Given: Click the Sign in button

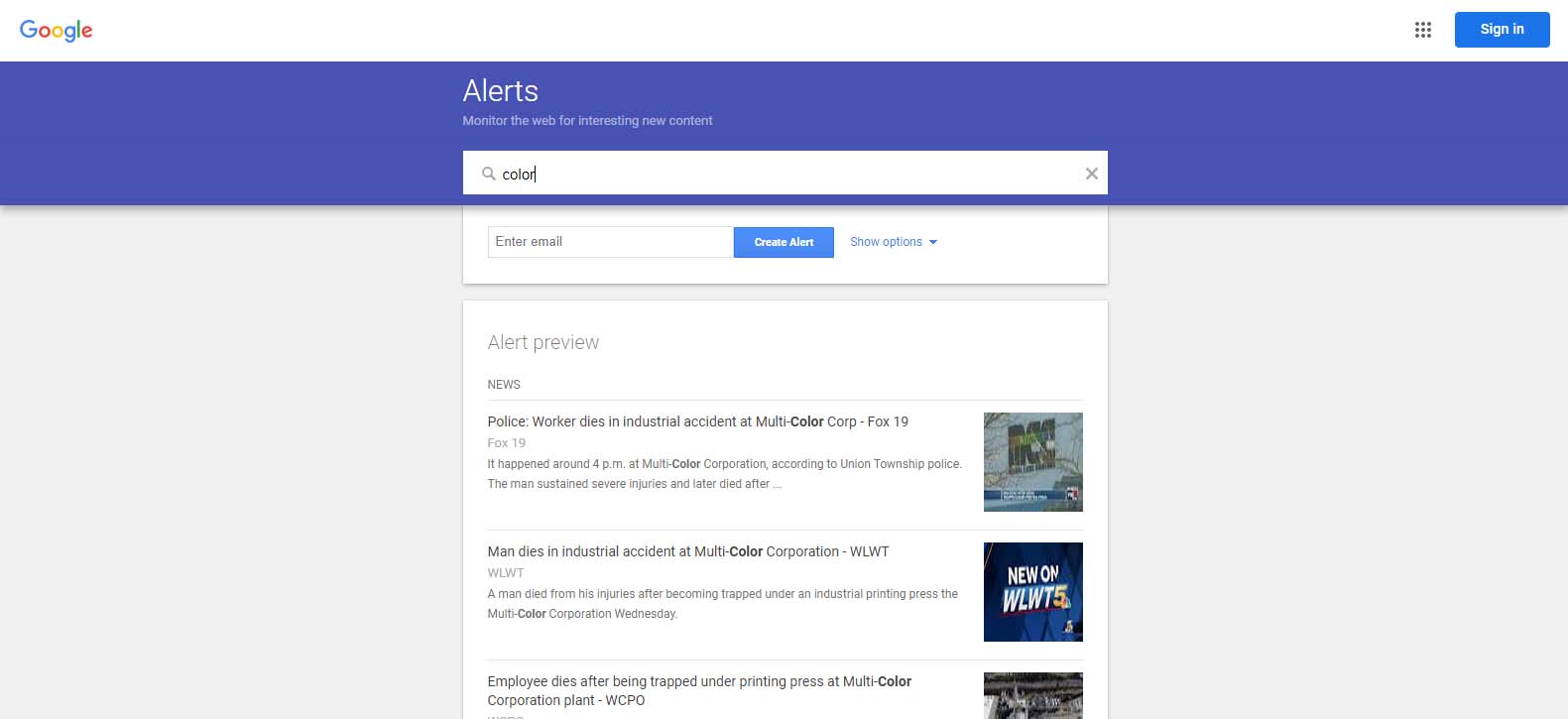Looking at the screenshot, I should 1502,30.
